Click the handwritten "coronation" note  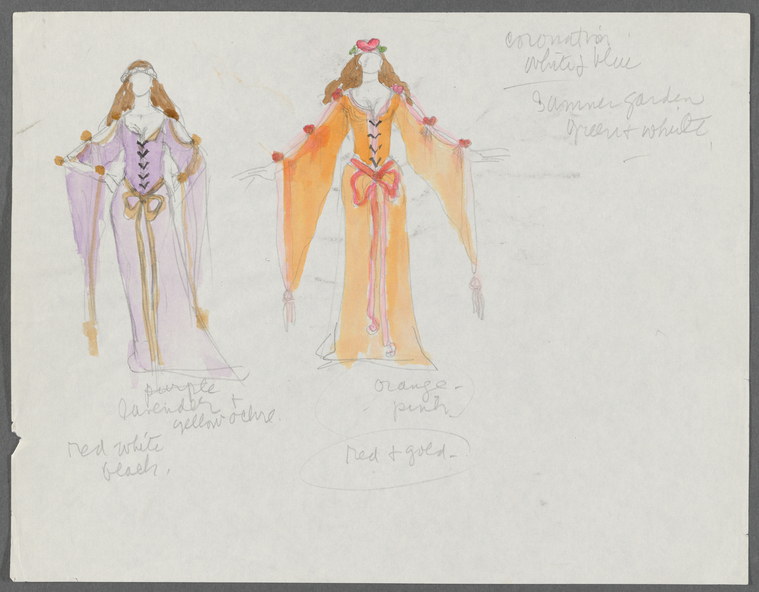558,40
